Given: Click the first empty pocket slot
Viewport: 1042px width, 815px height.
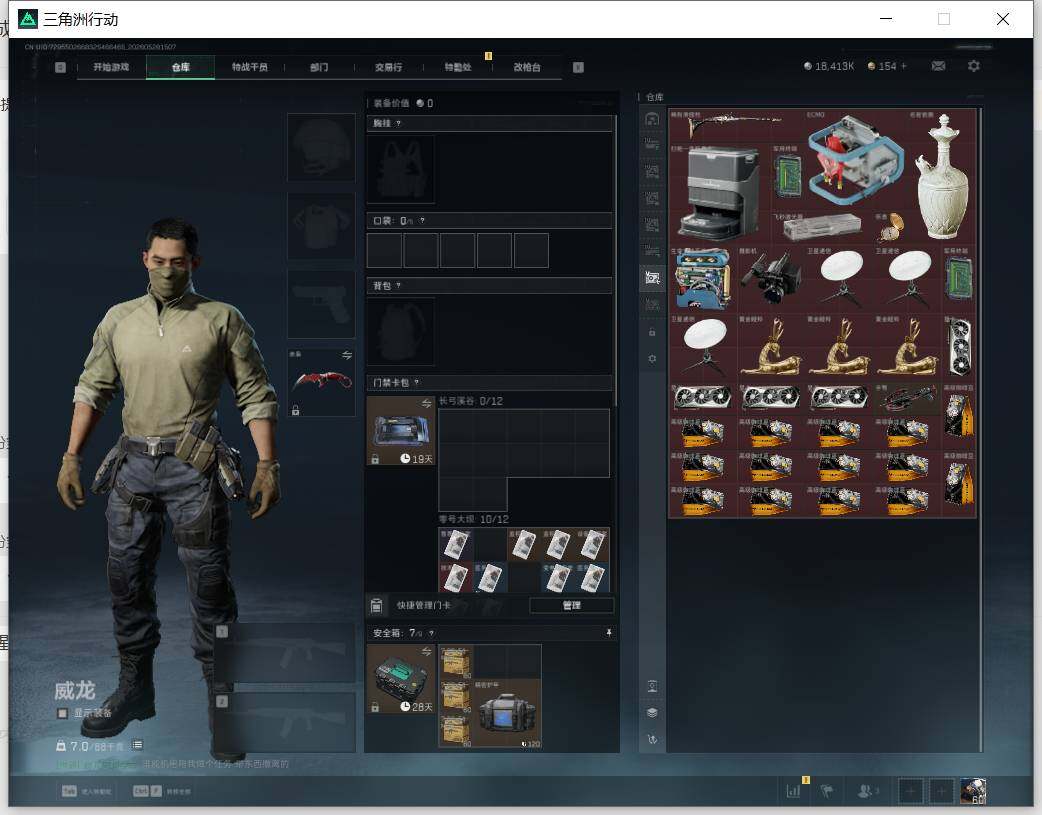Looking at the screenshot, I should point(384,251).
